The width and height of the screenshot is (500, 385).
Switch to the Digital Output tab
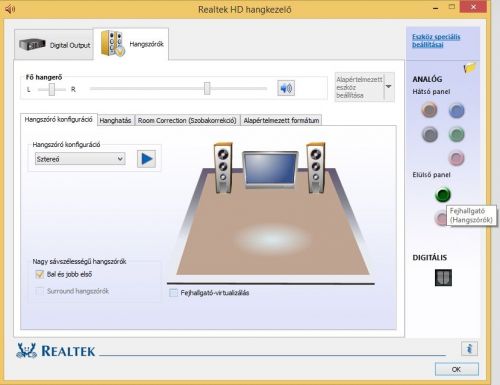[x=54, y=45]
